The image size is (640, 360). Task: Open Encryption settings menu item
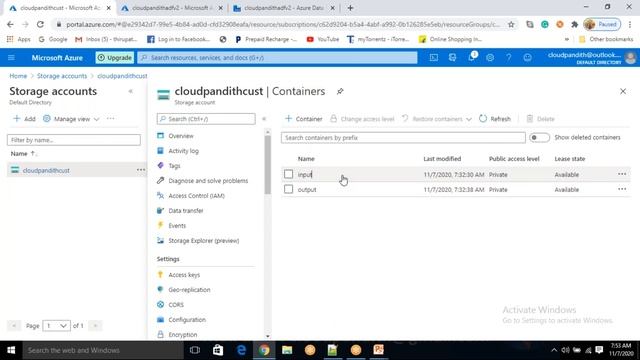pyautogui.click(x=182, y=335)
